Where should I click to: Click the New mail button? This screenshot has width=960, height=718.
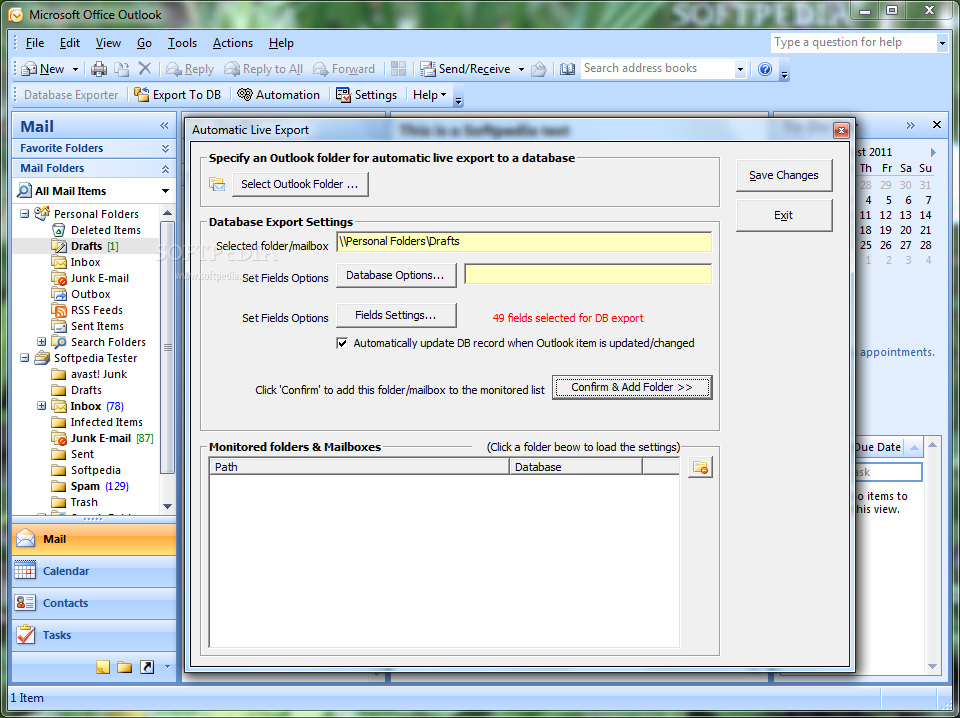(x=43, y=69)
